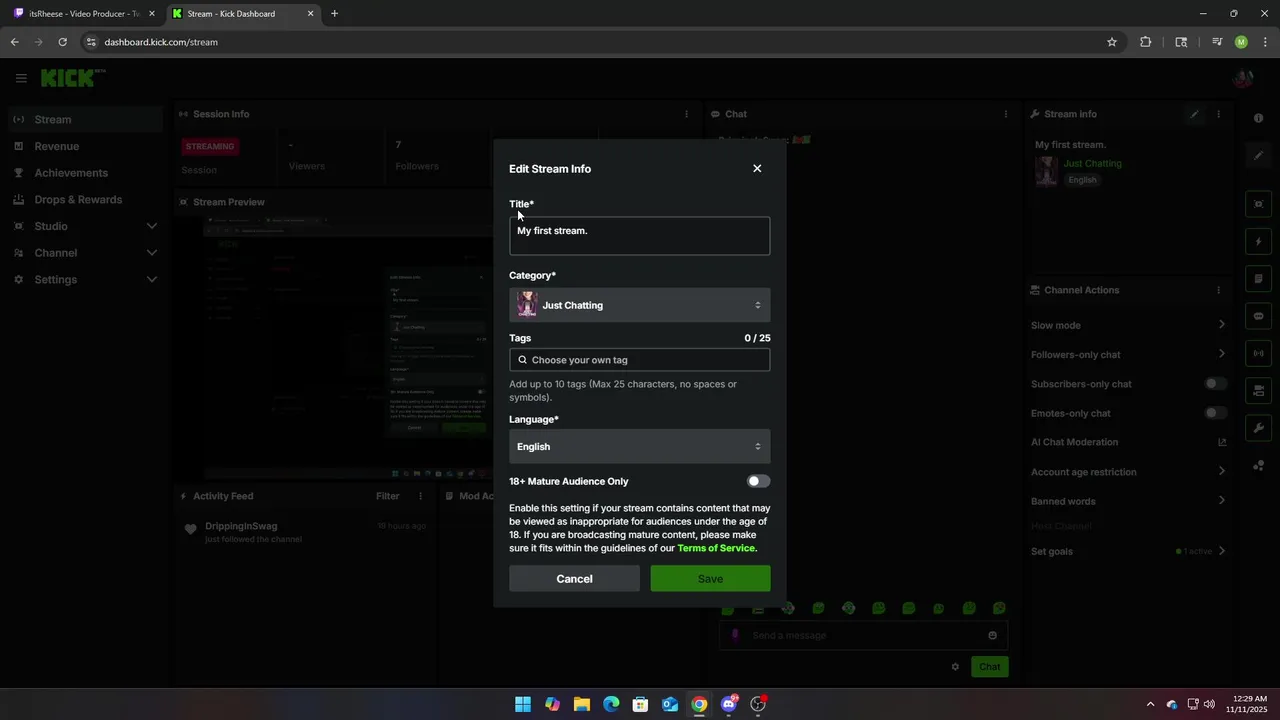Click the hamburger menu icon
This screenshot has width=1280, height=720.
21,78
